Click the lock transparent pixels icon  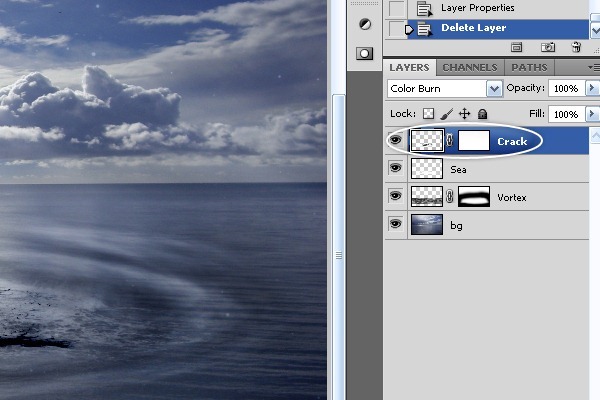[429, 115]
